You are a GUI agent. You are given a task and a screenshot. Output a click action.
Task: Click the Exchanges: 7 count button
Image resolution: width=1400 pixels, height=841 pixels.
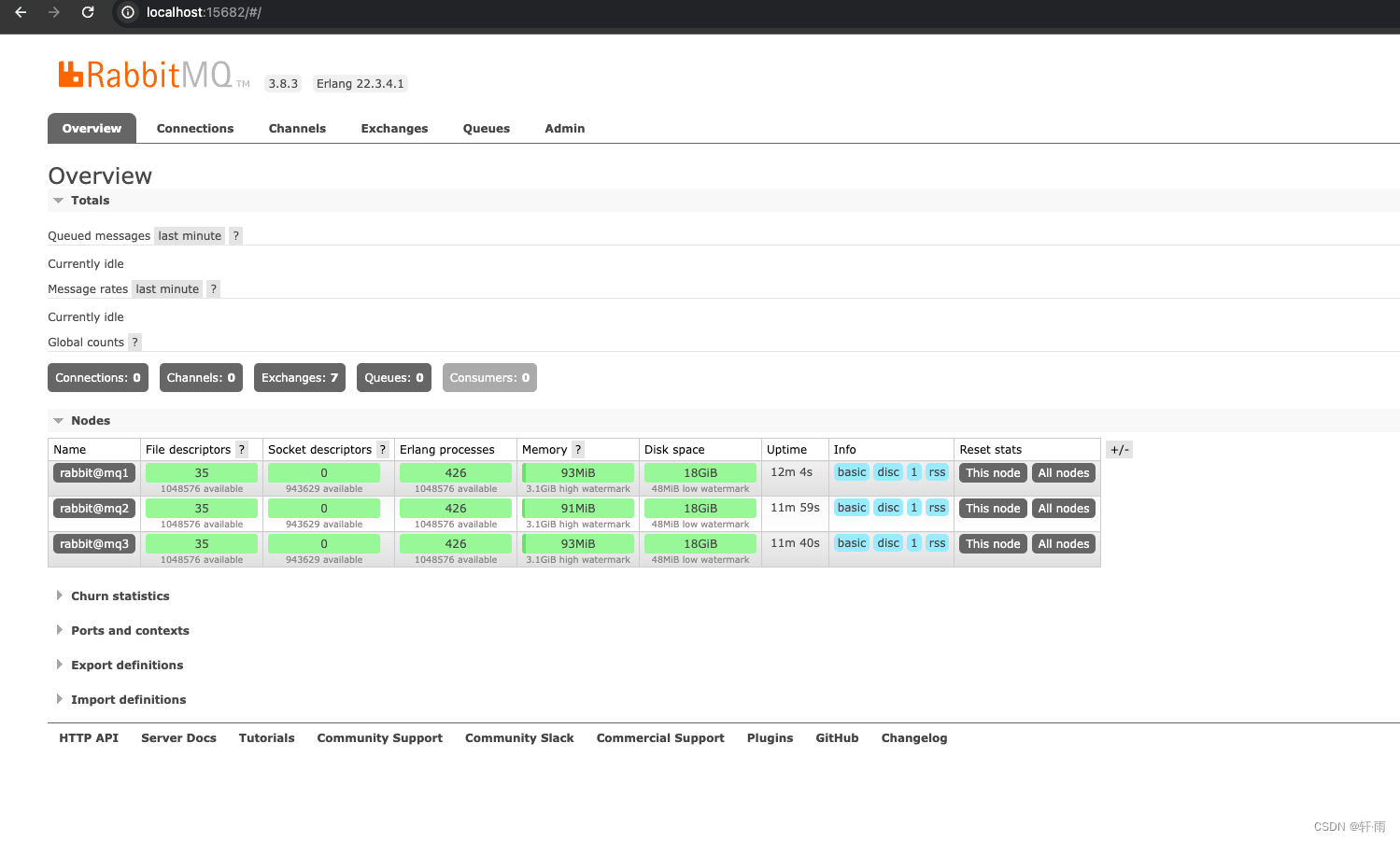300,378
